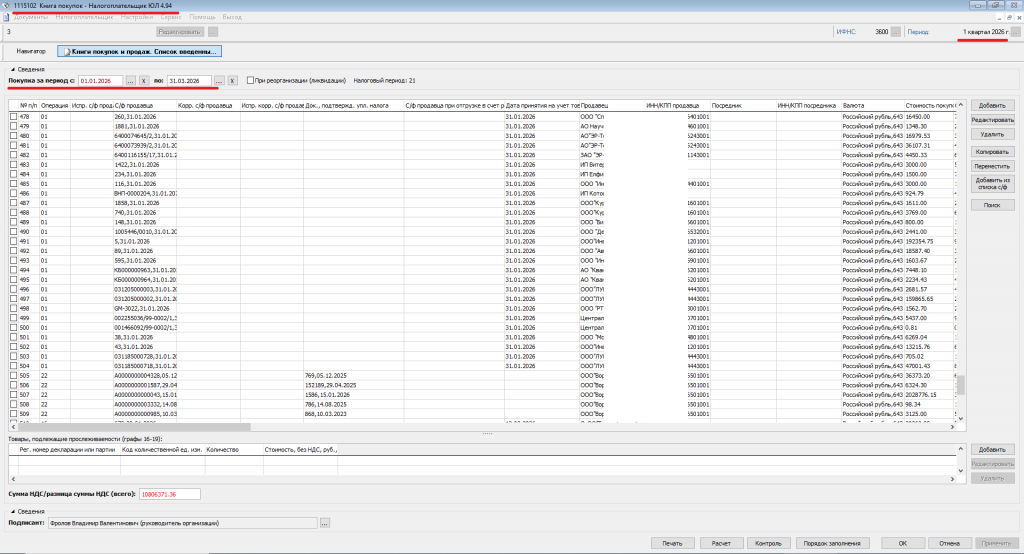The height and width of the screenshot is (554, 1024).
Task: Click Добавить button for traceable goods table
Action: [x=992, y=449]
